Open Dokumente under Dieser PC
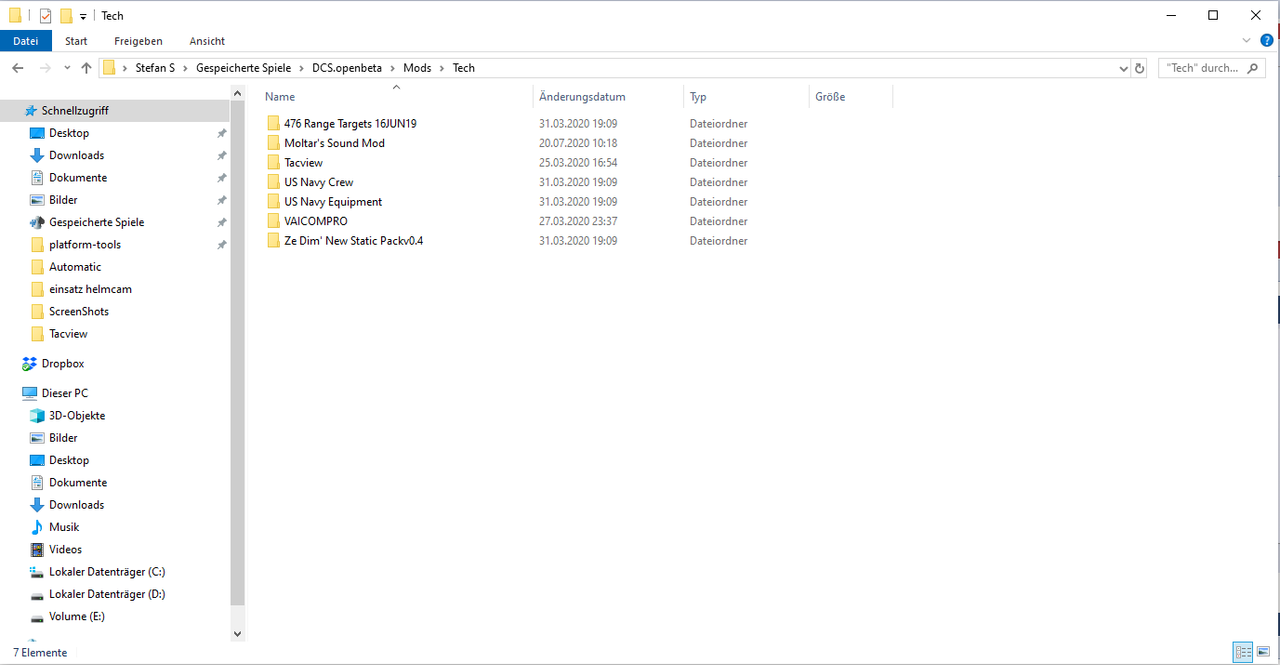Viewport: 1280px width, 665px height. [x=78, y=482]
